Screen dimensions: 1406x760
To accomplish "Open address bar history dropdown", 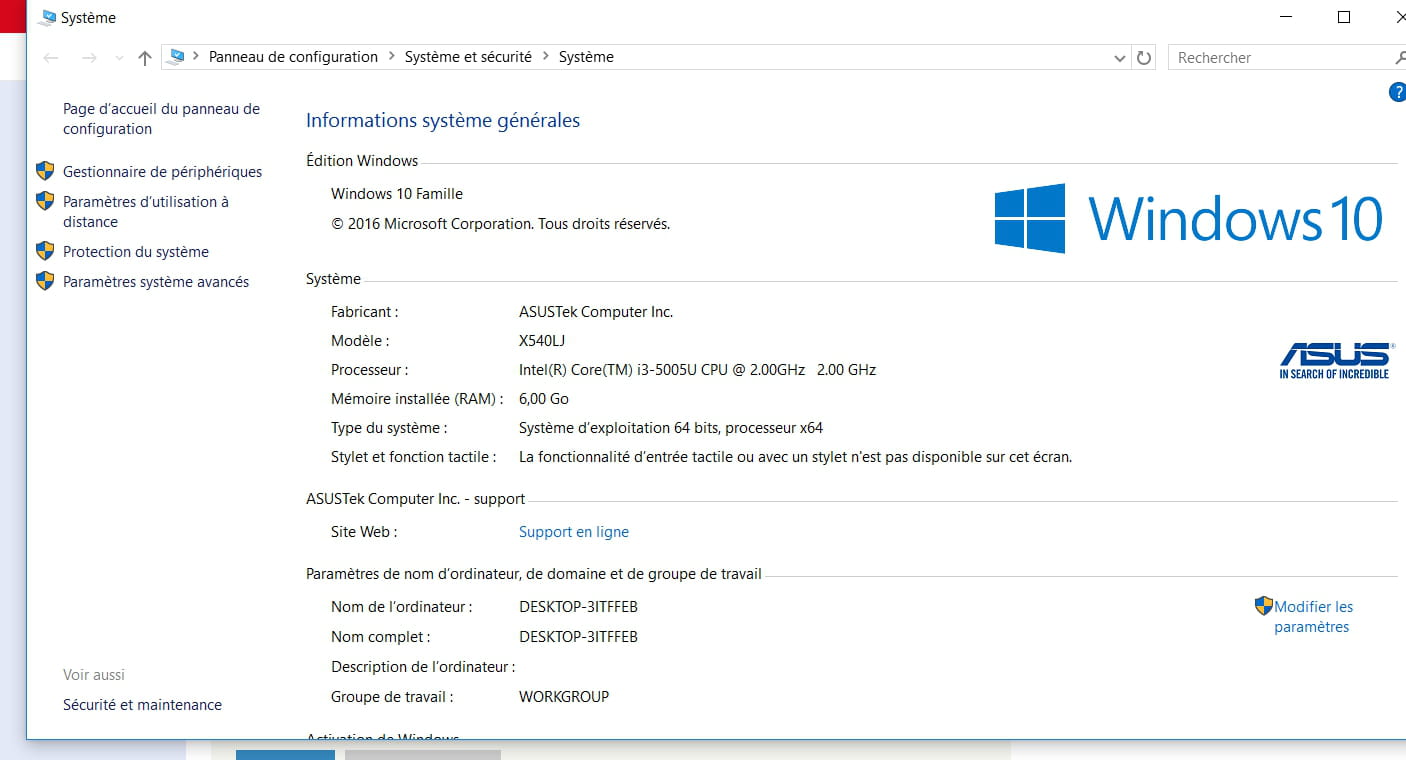I will [1120, 58].
